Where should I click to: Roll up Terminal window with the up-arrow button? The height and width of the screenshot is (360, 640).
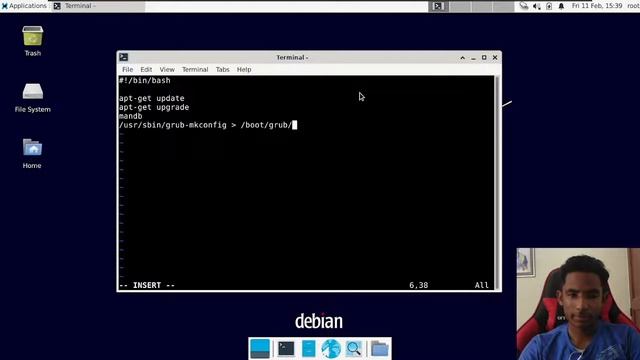point(462,58)
